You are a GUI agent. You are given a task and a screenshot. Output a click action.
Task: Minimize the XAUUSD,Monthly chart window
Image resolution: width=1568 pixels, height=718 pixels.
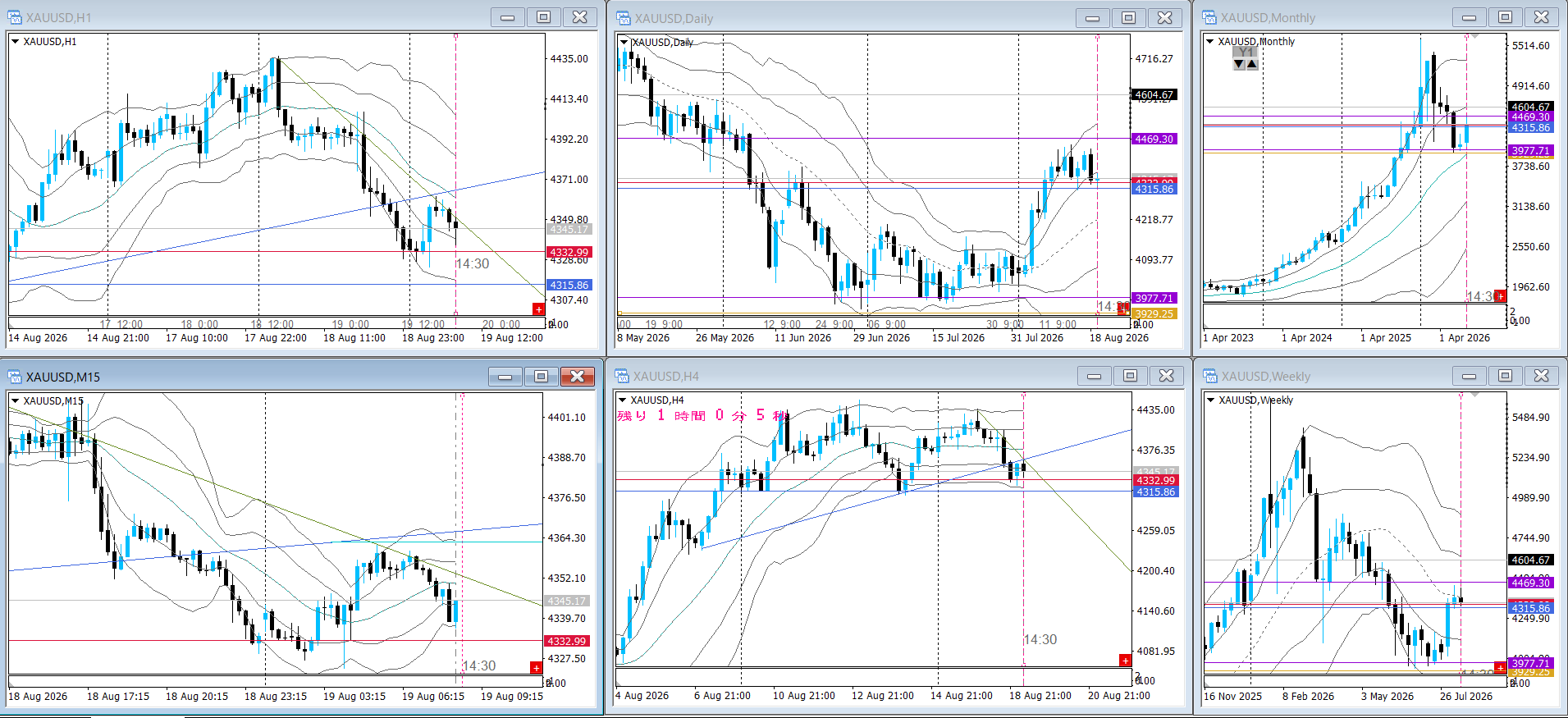coord(1470,17)
